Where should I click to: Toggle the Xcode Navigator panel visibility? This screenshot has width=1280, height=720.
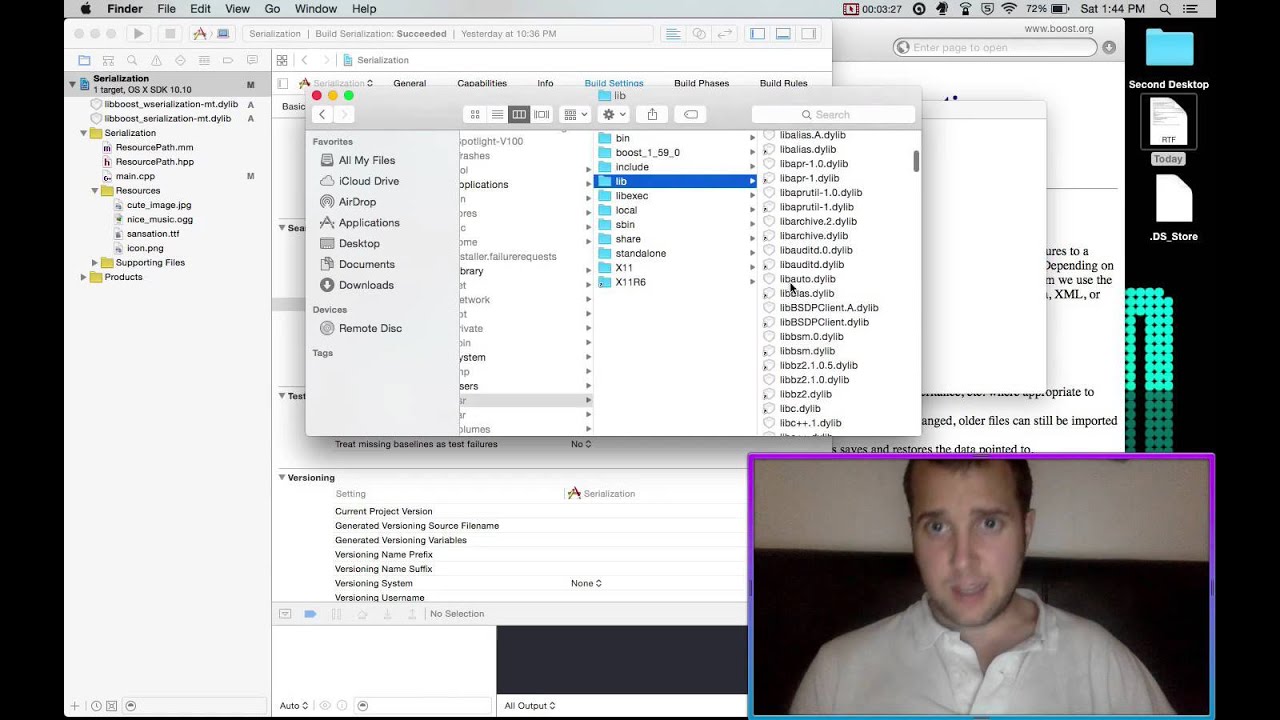pos(758,33)
